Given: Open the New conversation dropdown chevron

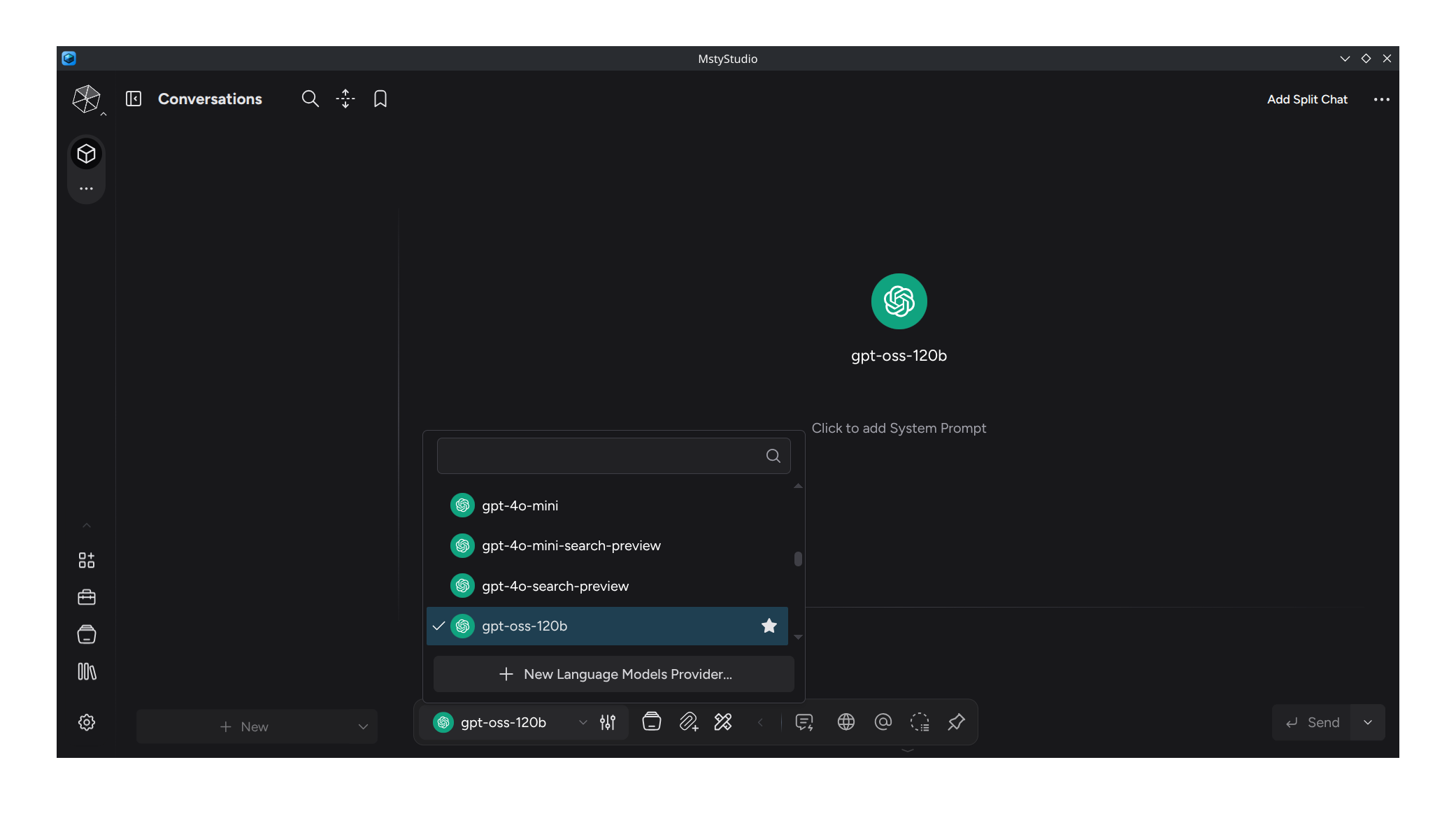Looking at the screenshot, I should point(363,726).
